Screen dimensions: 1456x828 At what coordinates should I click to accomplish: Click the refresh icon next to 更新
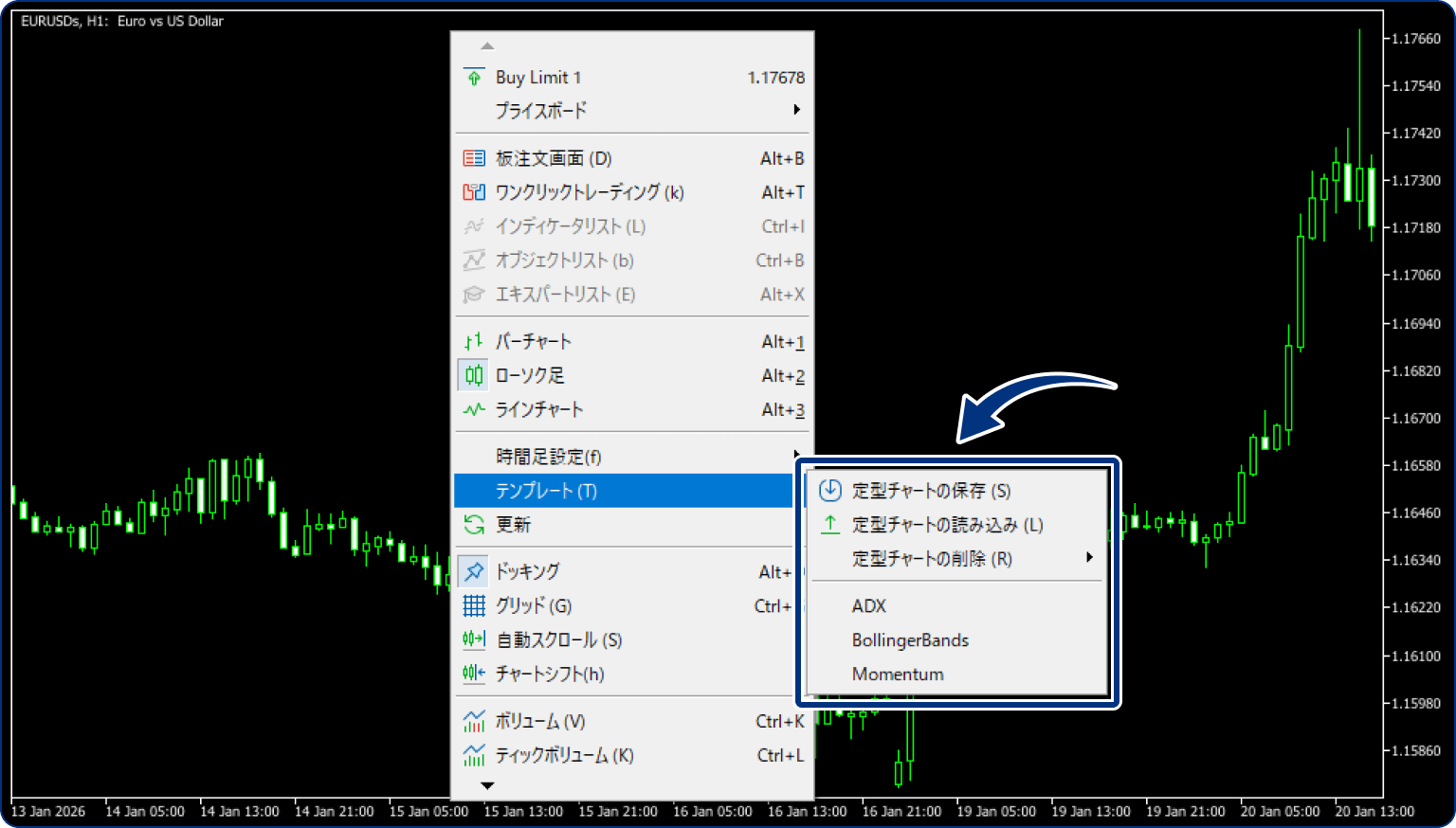[473, 525]
